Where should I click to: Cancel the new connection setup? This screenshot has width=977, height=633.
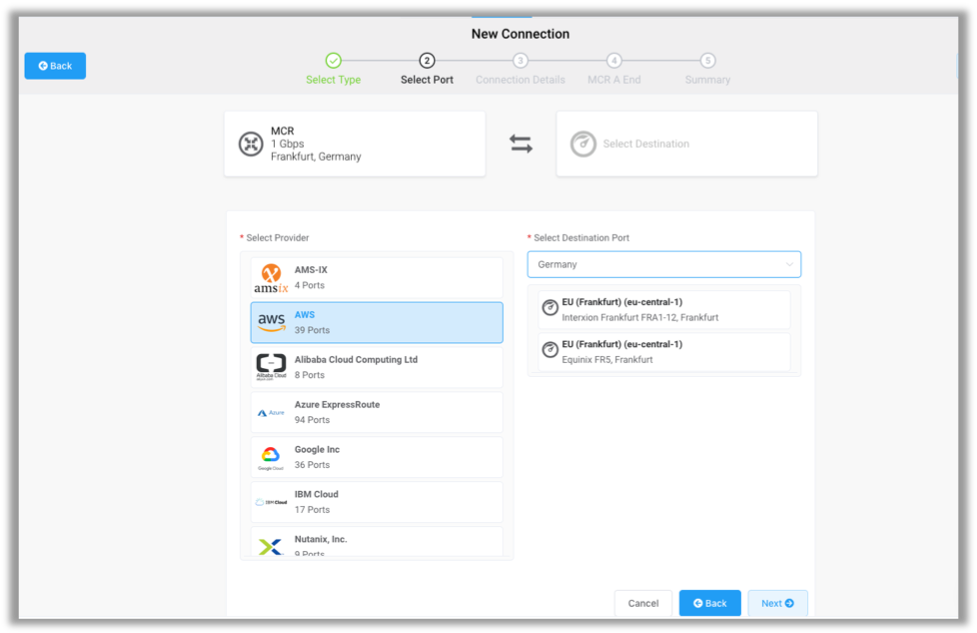(x=642, y=603)
